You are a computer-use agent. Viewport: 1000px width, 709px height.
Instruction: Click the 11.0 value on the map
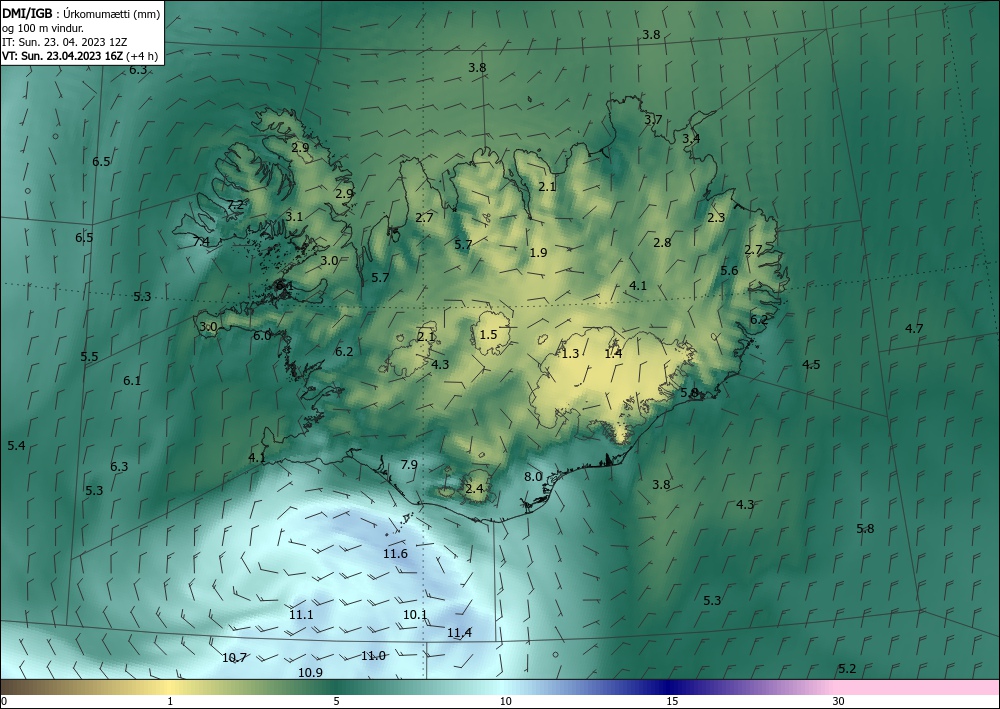pyautogui.click(x=373, y=655)
